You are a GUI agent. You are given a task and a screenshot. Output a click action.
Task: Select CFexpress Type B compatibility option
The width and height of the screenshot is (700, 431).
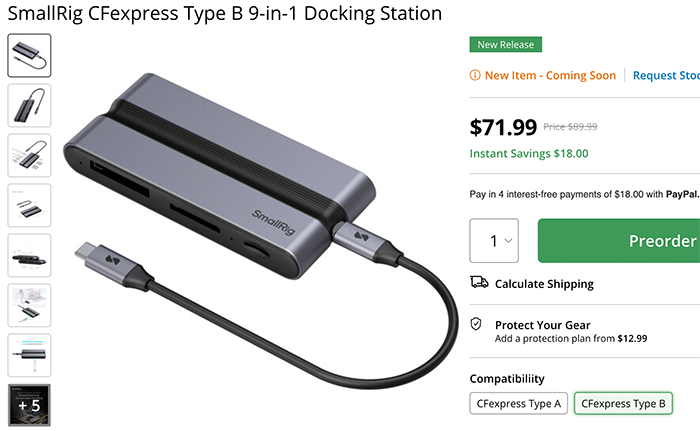click(x=623, y=403)
